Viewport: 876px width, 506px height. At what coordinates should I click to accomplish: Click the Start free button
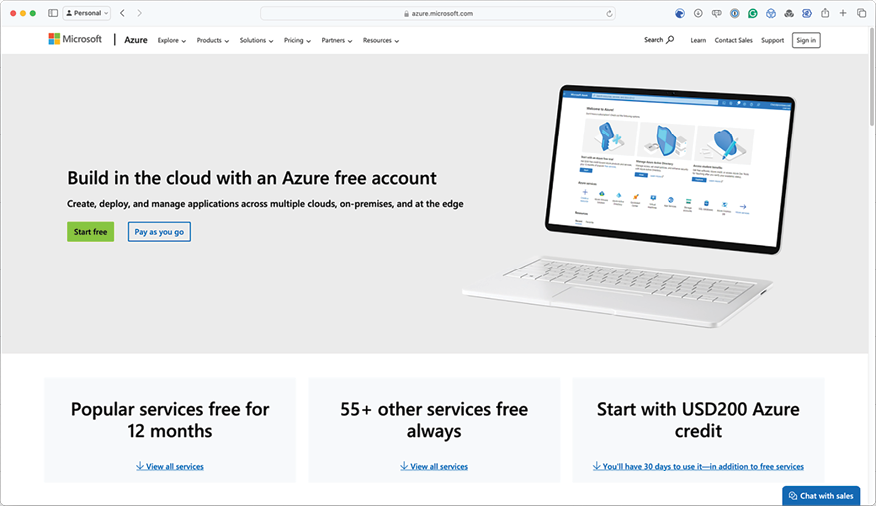pyautogui.click(x=91, y=232)
